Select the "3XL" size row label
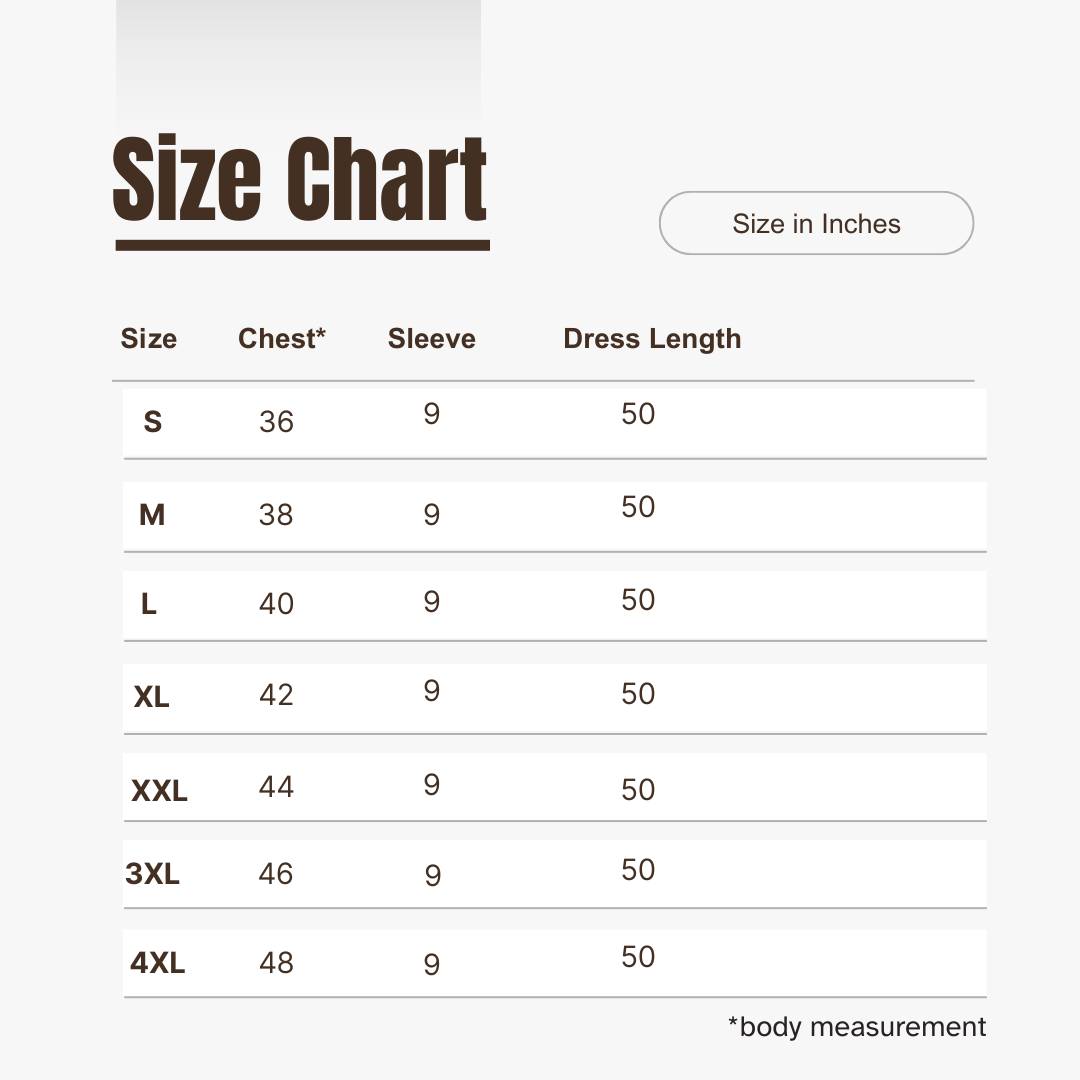Viewport: 1080px width, 1080px height. tap(153, 875)
